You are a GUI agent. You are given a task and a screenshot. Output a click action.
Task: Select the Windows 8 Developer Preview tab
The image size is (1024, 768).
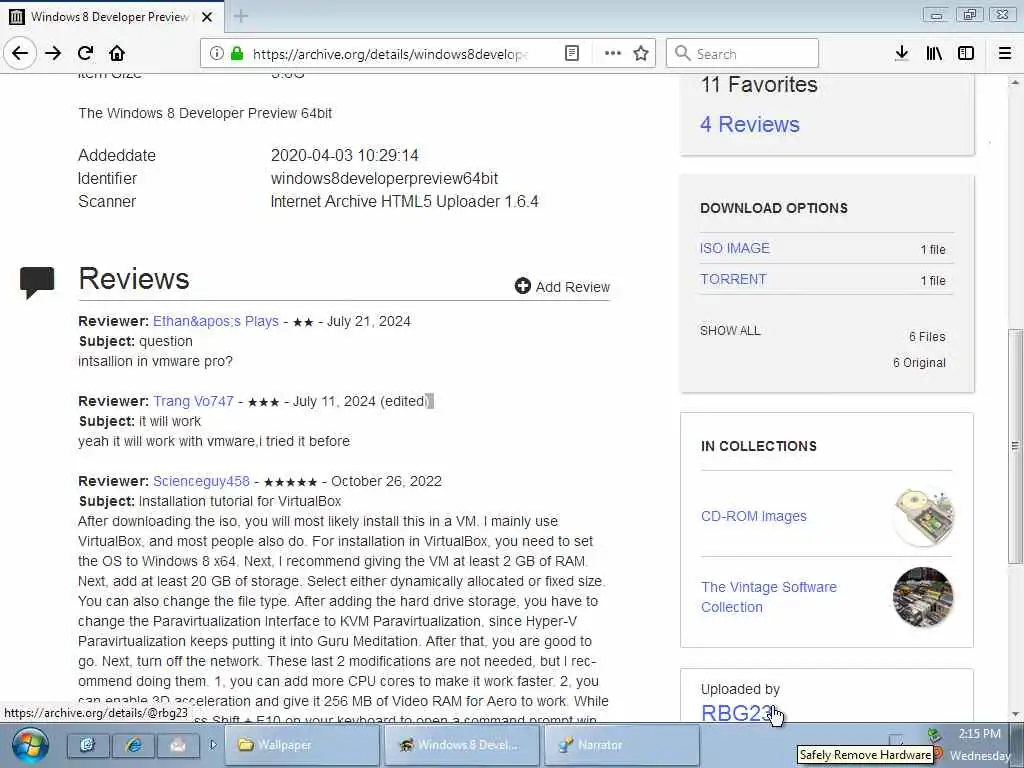[x=110, y=17]
